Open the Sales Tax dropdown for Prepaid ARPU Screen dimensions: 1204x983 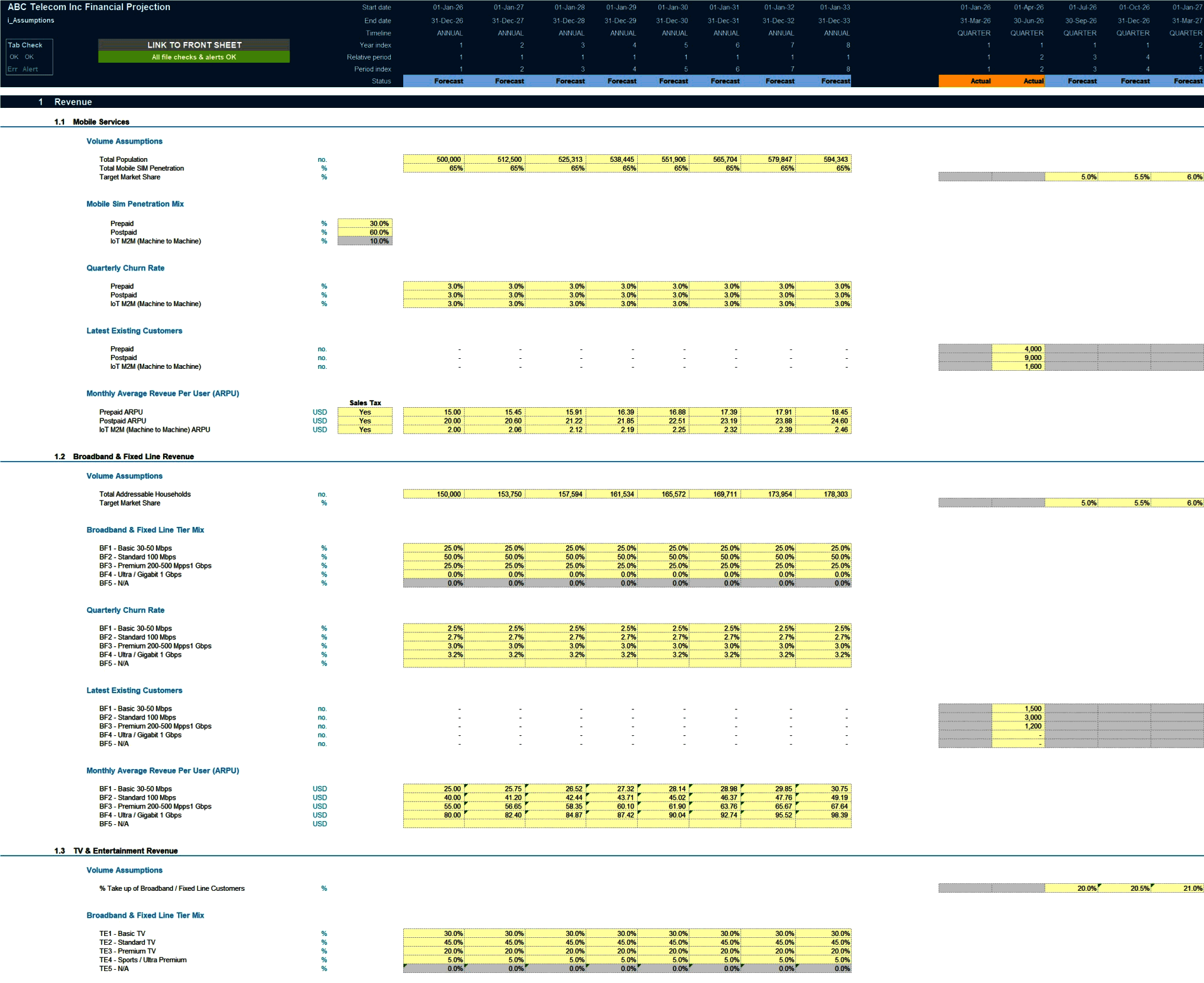coord(365,412)
